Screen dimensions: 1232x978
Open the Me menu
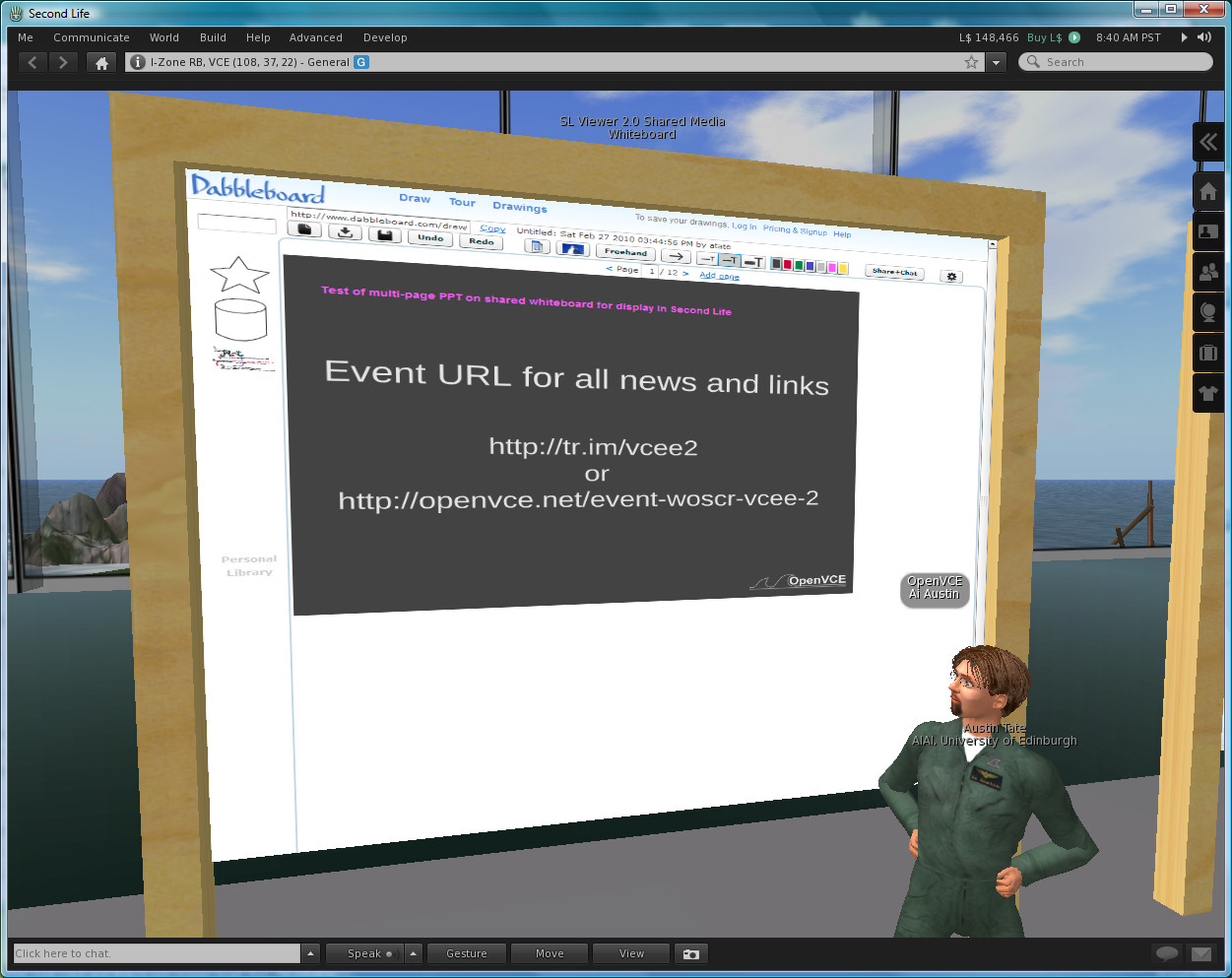pyautogui.click(x=26, y=37)
